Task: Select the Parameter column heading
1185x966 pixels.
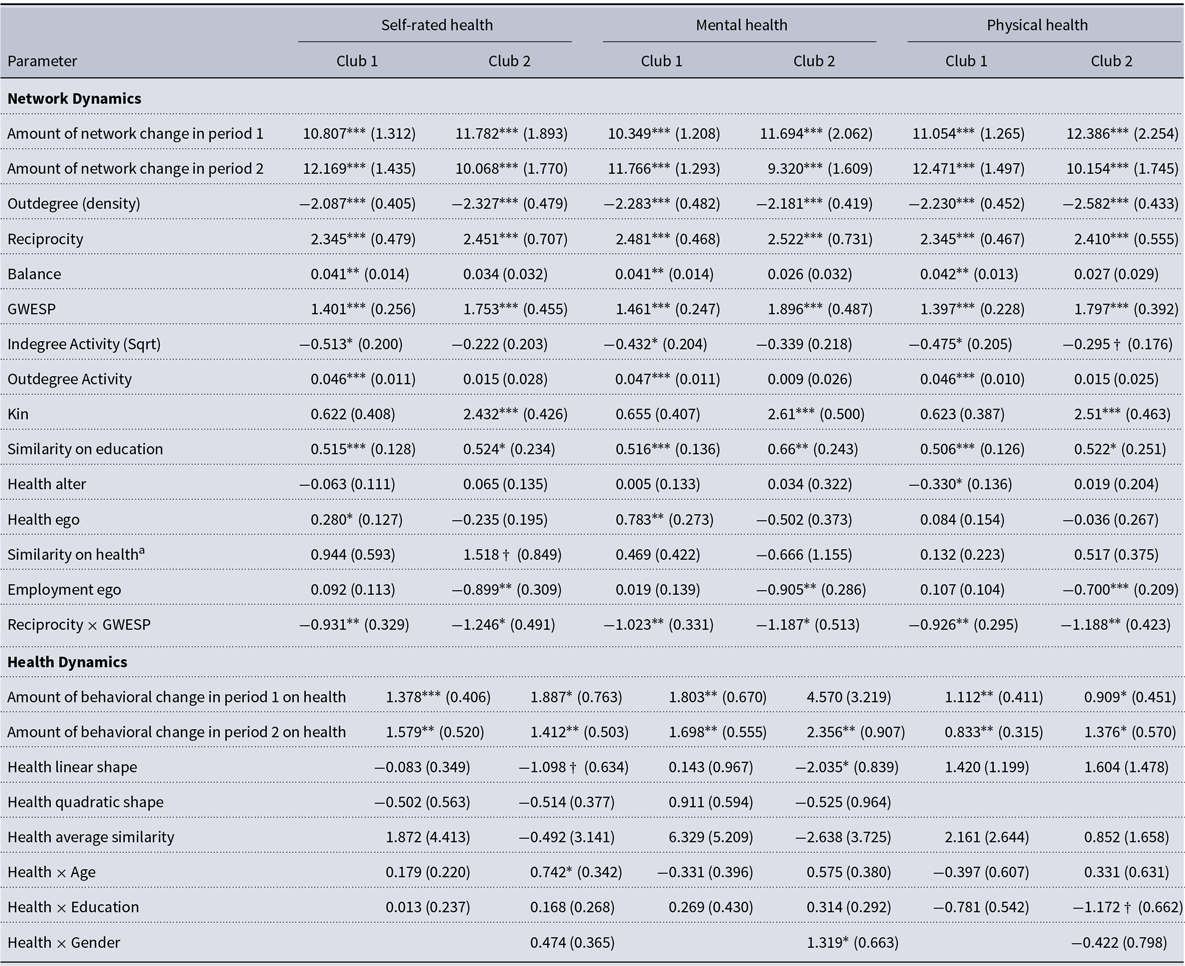Action: [x=42, y=61]
